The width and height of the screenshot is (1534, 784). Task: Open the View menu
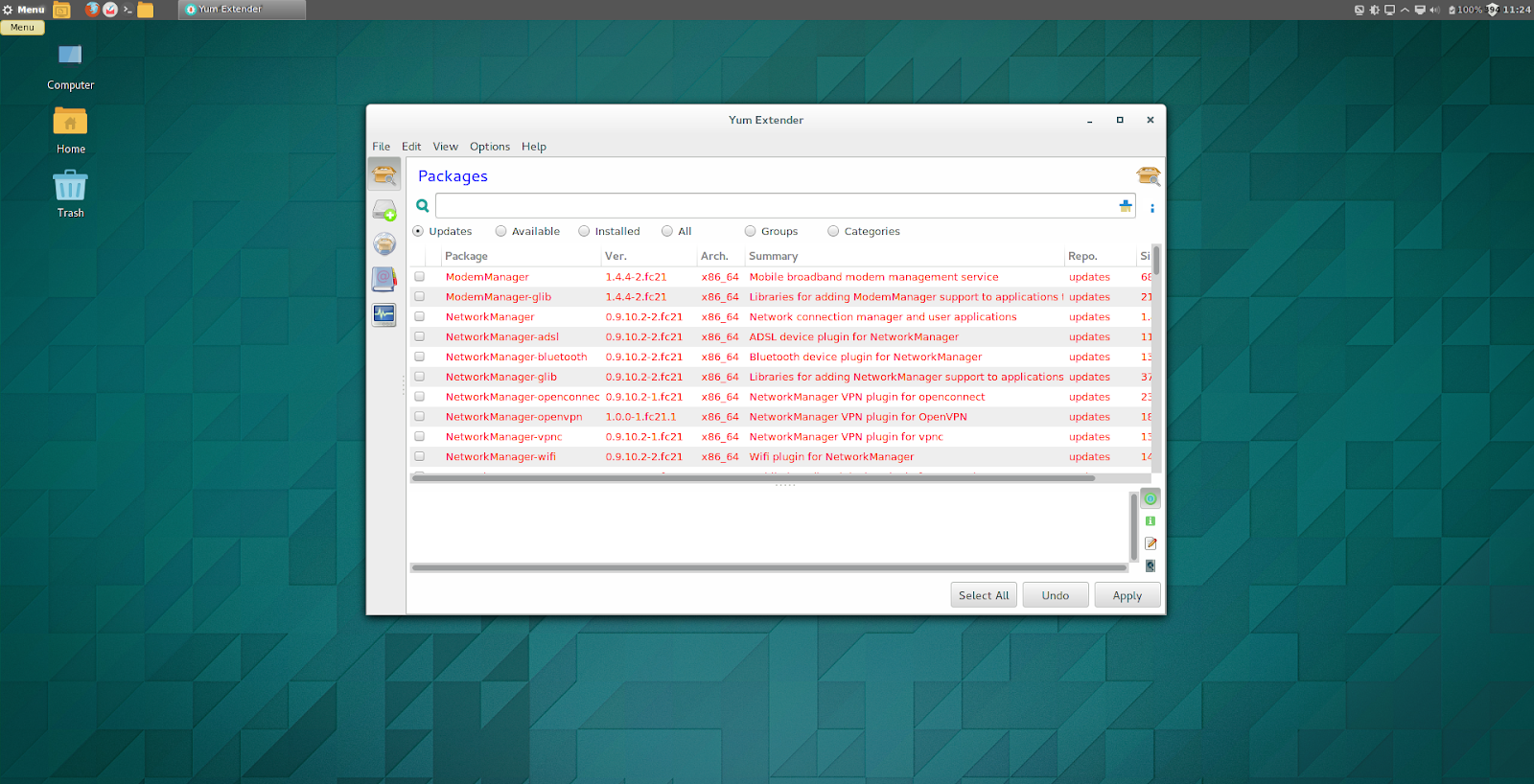pyautogui.click(x=445, y=147)
